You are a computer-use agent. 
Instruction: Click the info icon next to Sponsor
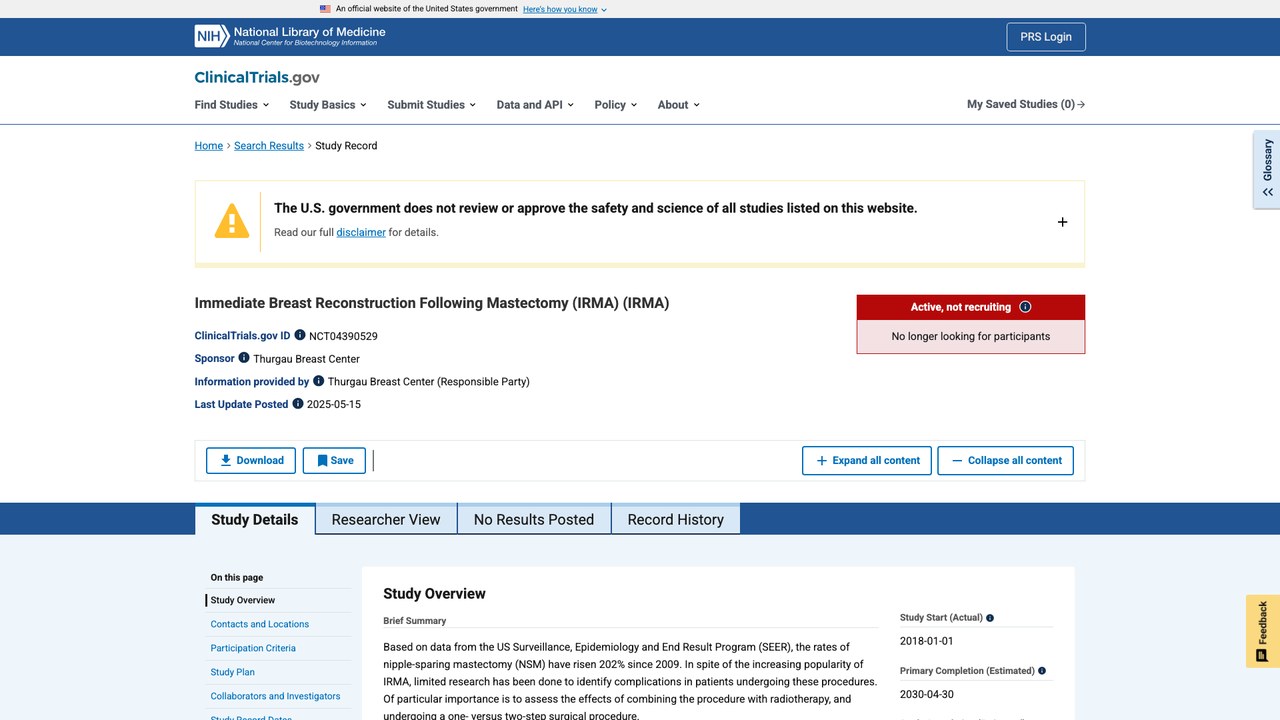[244, 358]
